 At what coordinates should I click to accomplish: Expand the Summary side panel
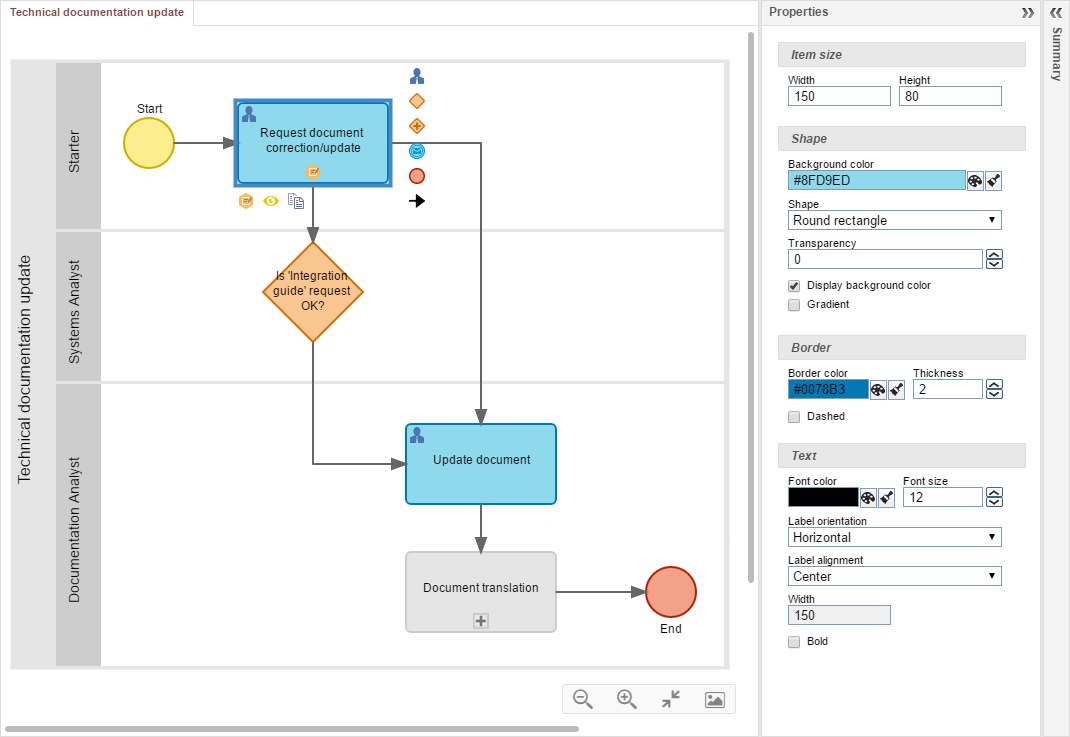[x=1056, y=12]
